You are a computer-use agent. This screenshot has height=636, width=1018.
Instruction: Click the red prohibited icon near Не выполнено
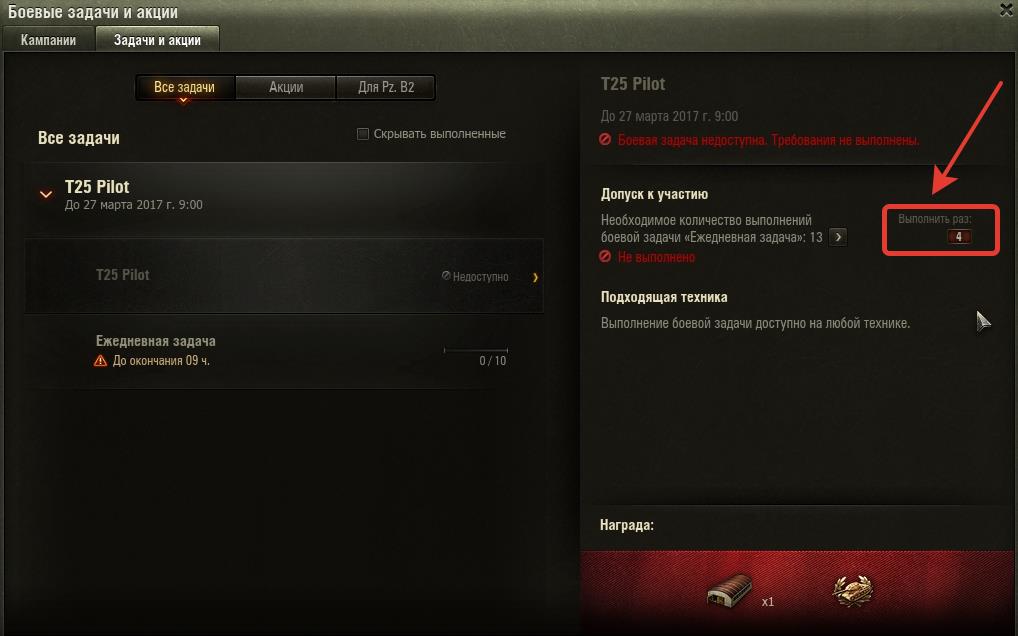(605, 257)
